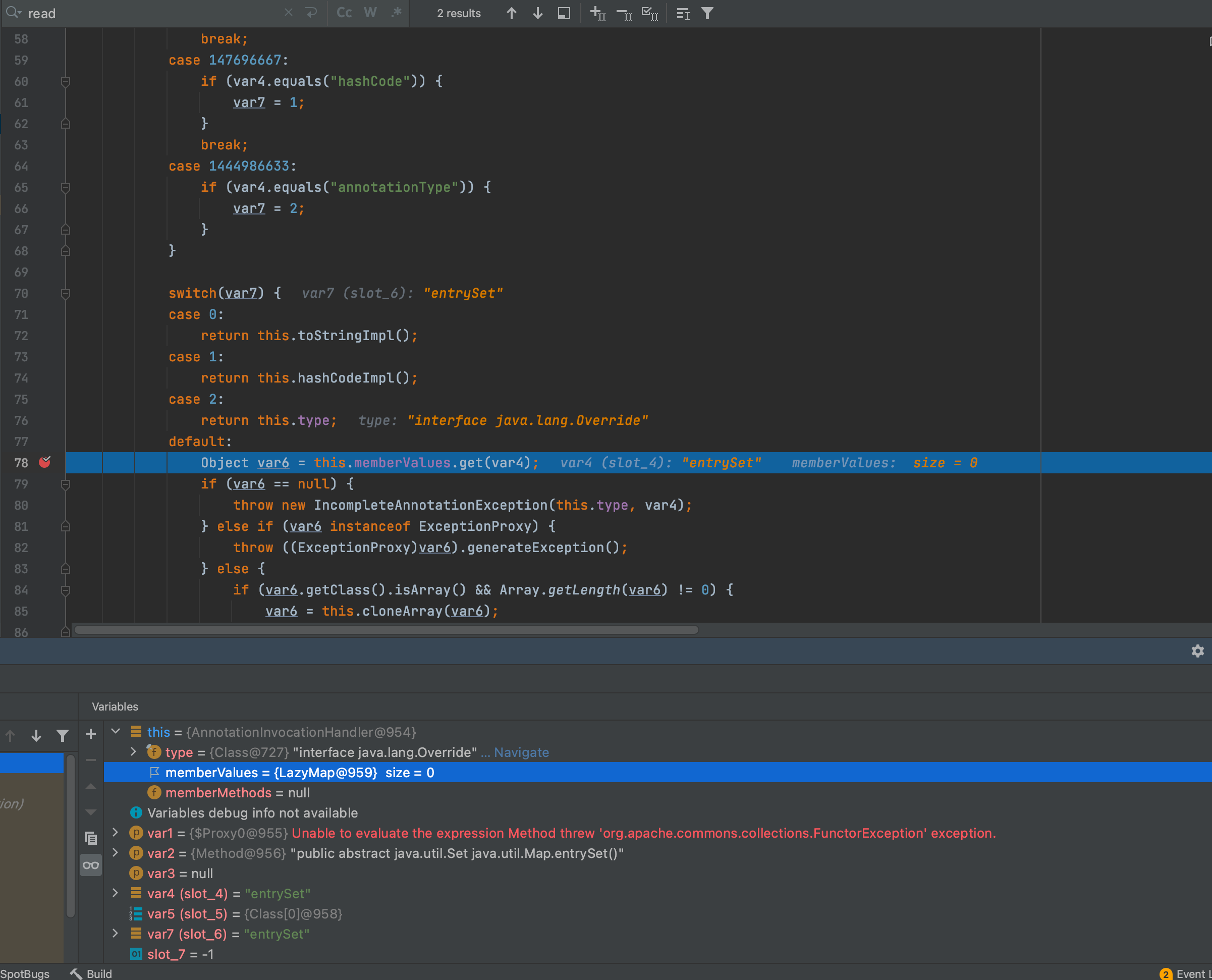The width and height of the screenshot is (1212, 980).
Task: Toggle the breakpoint on line 78
Action: coord(44,462)
